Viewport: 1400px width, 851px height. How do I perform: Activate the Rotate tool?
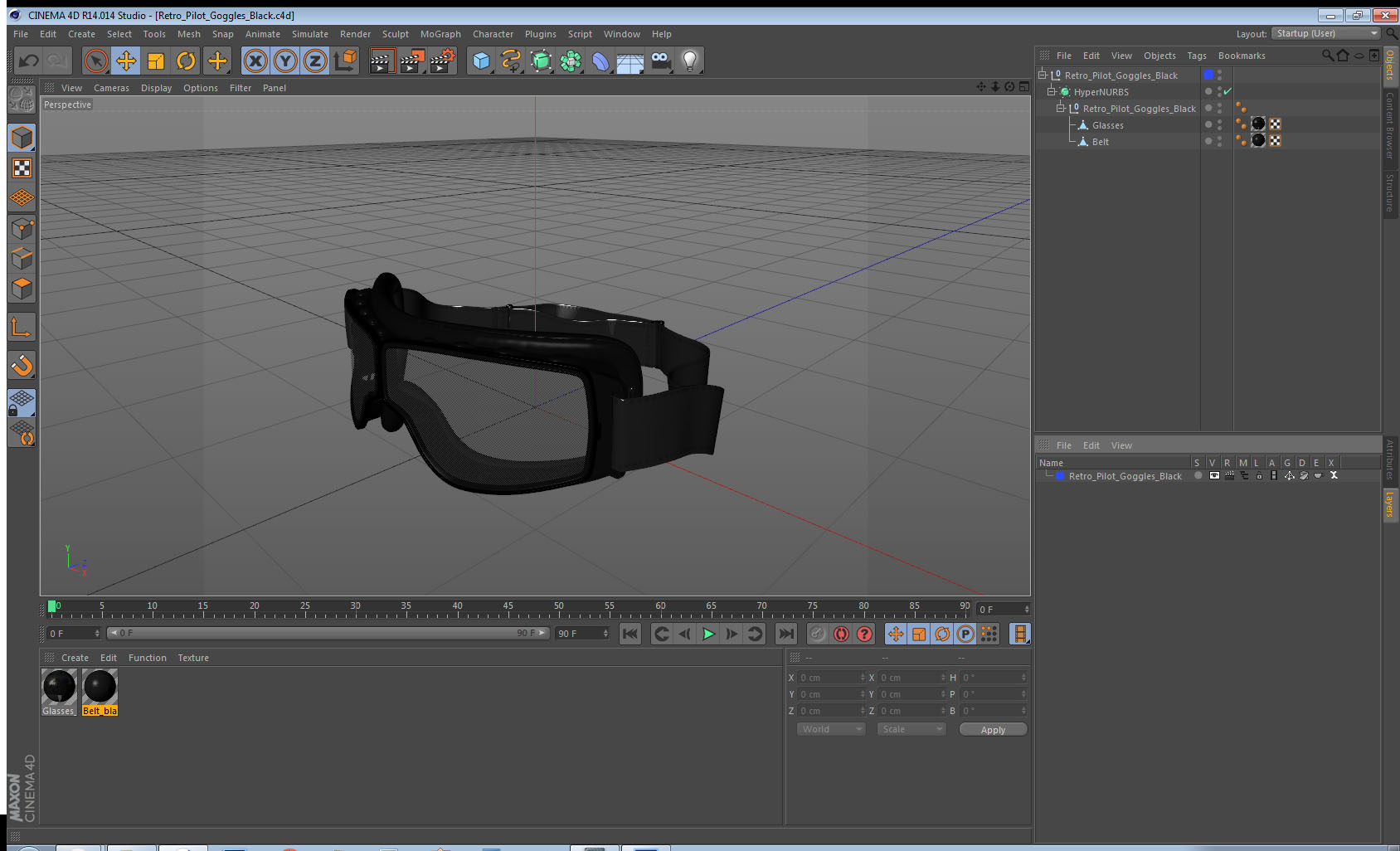187,61
